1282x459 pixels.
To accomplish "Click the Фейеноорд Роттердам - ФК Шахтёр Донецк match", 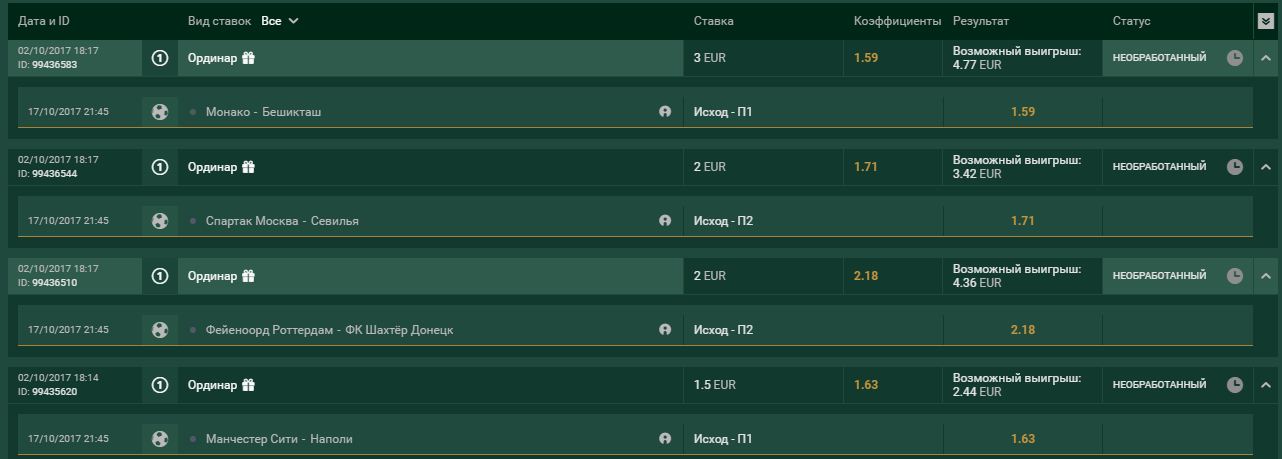I will point(329,330).
